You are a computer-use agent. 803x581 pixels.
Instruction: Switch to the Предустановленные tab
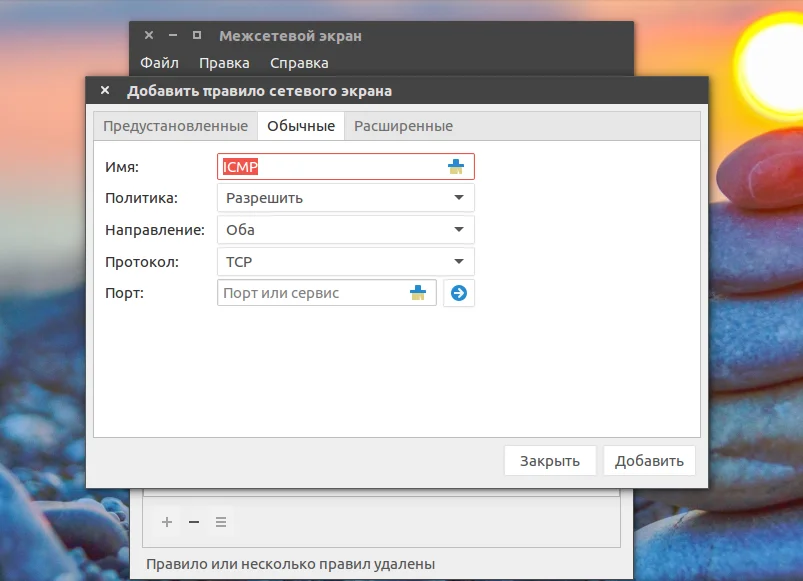point(176,126)
